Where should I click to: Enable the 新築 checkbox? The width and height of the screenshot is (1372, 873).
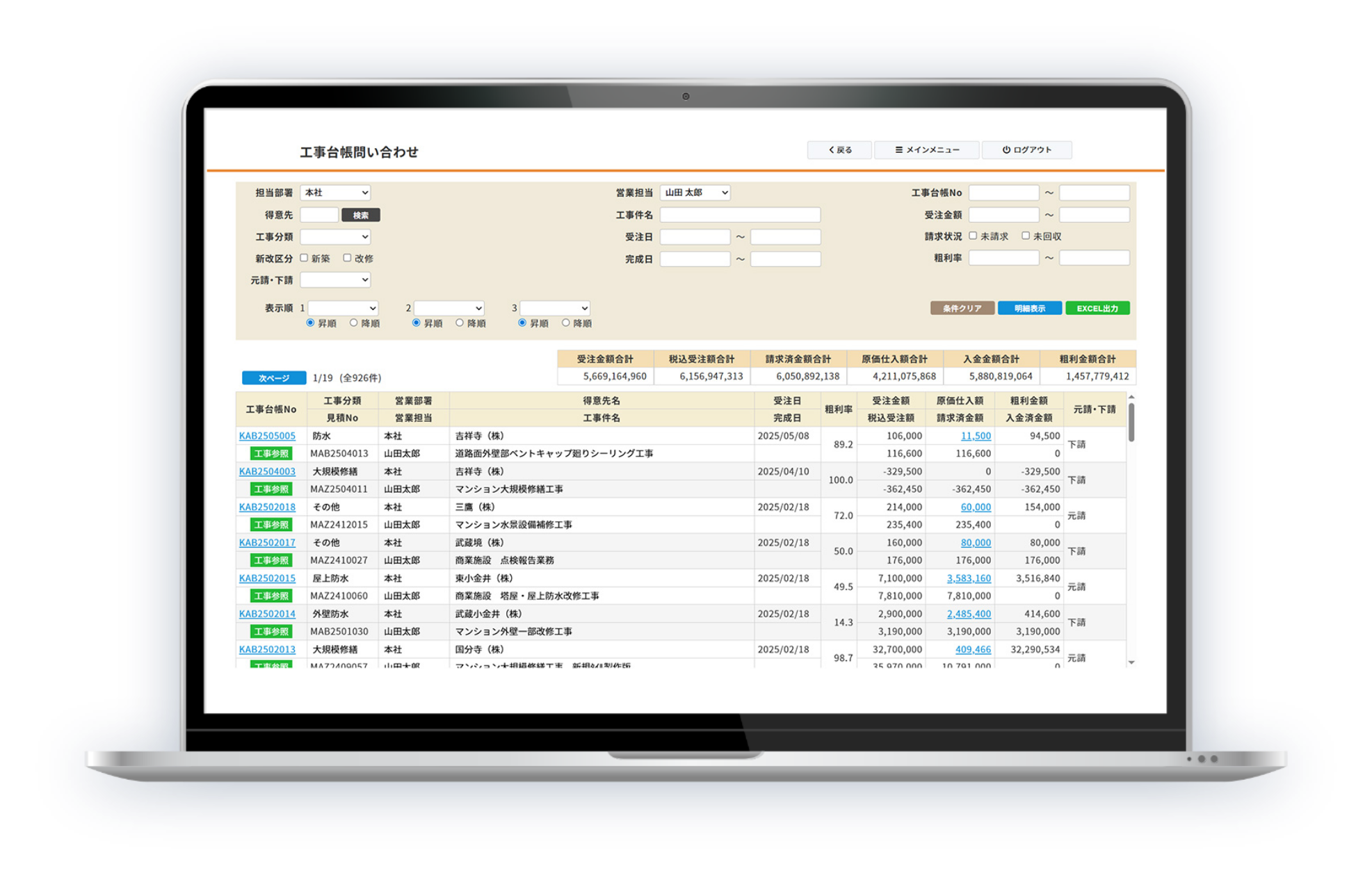304,257
